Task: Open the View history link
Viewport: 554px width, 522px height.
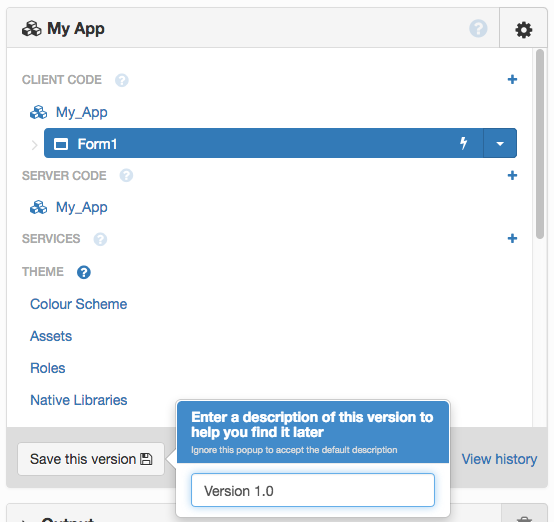Action: click(499, 459)
